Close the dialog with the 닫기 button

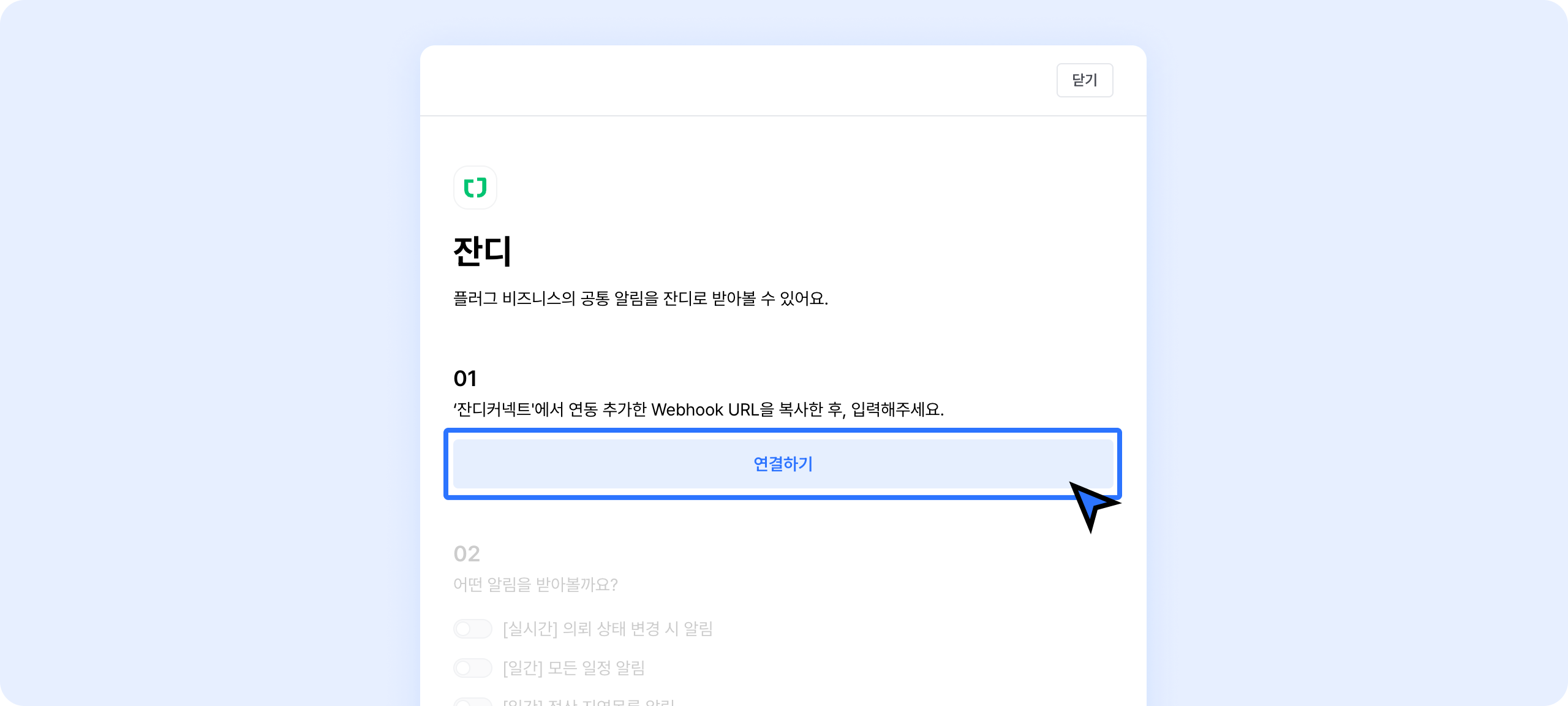click(1084, 80)
